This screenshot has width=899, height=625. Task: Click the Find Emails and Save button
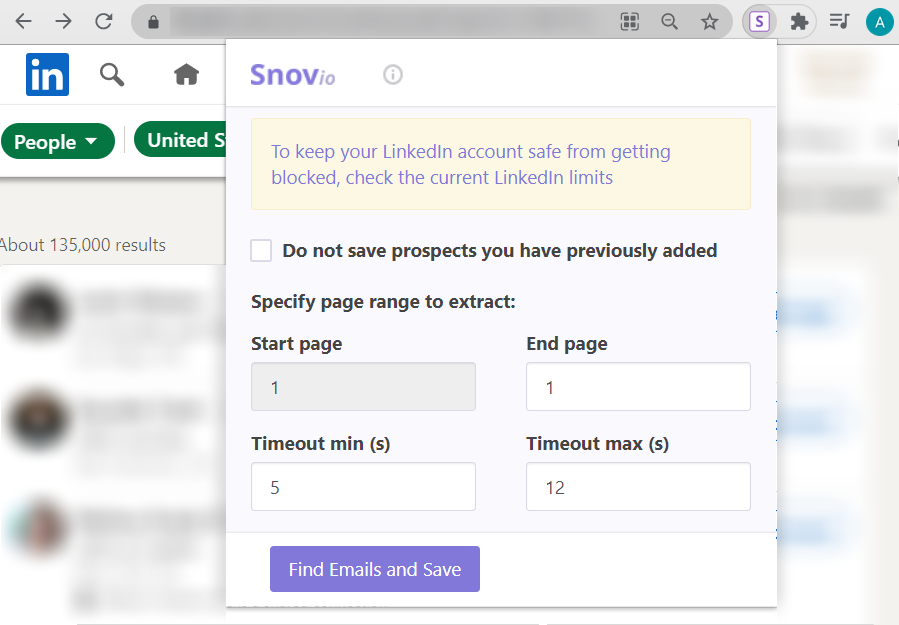(x=375, y=569)
